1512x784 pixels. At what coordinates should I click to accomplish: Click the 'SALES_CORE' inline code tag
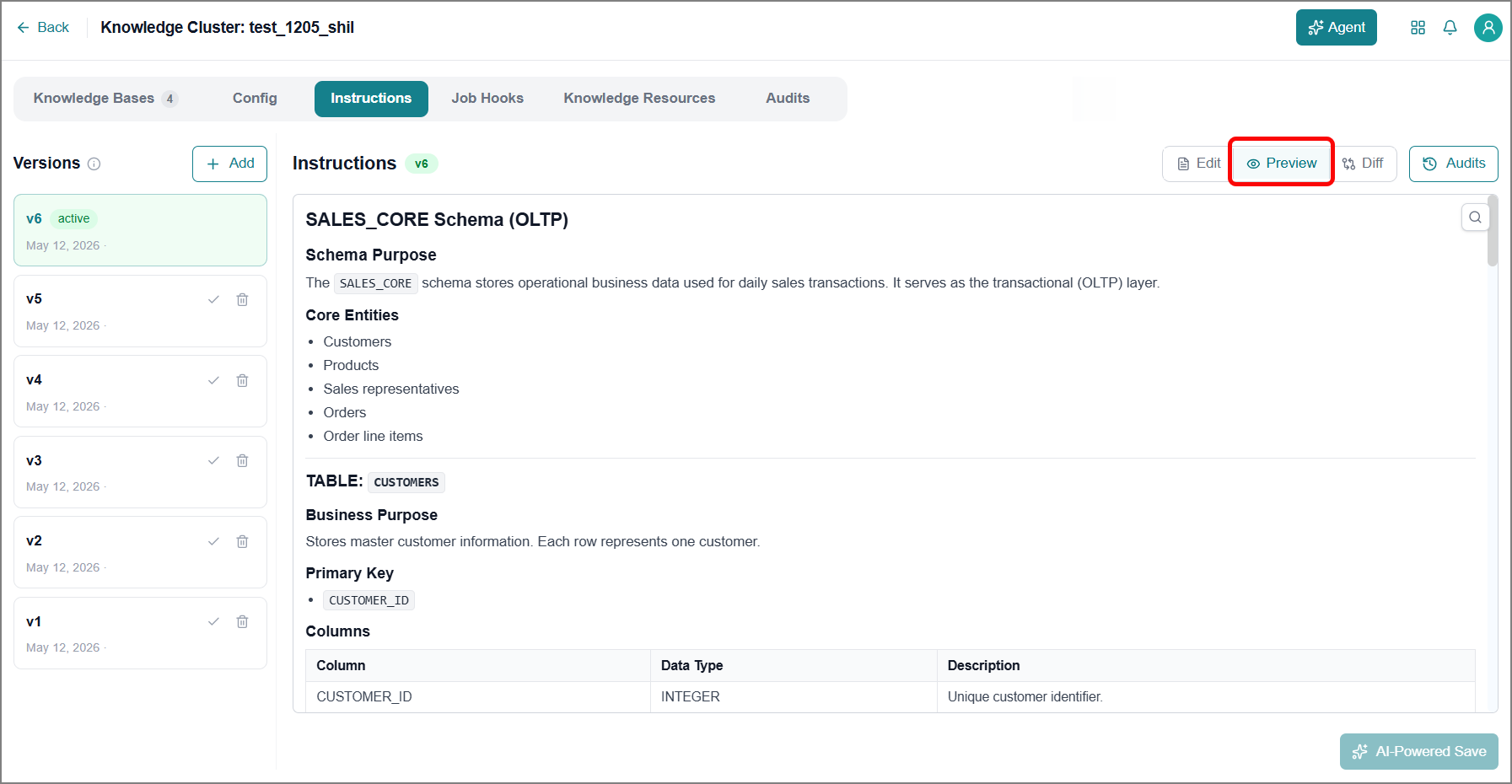[x=375, y=283]
